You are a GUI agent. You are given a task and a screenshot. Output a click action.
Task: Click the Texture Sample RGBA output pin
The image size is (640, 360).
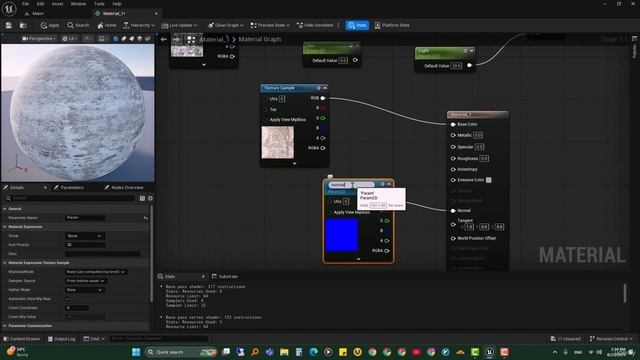click(323, 148)
